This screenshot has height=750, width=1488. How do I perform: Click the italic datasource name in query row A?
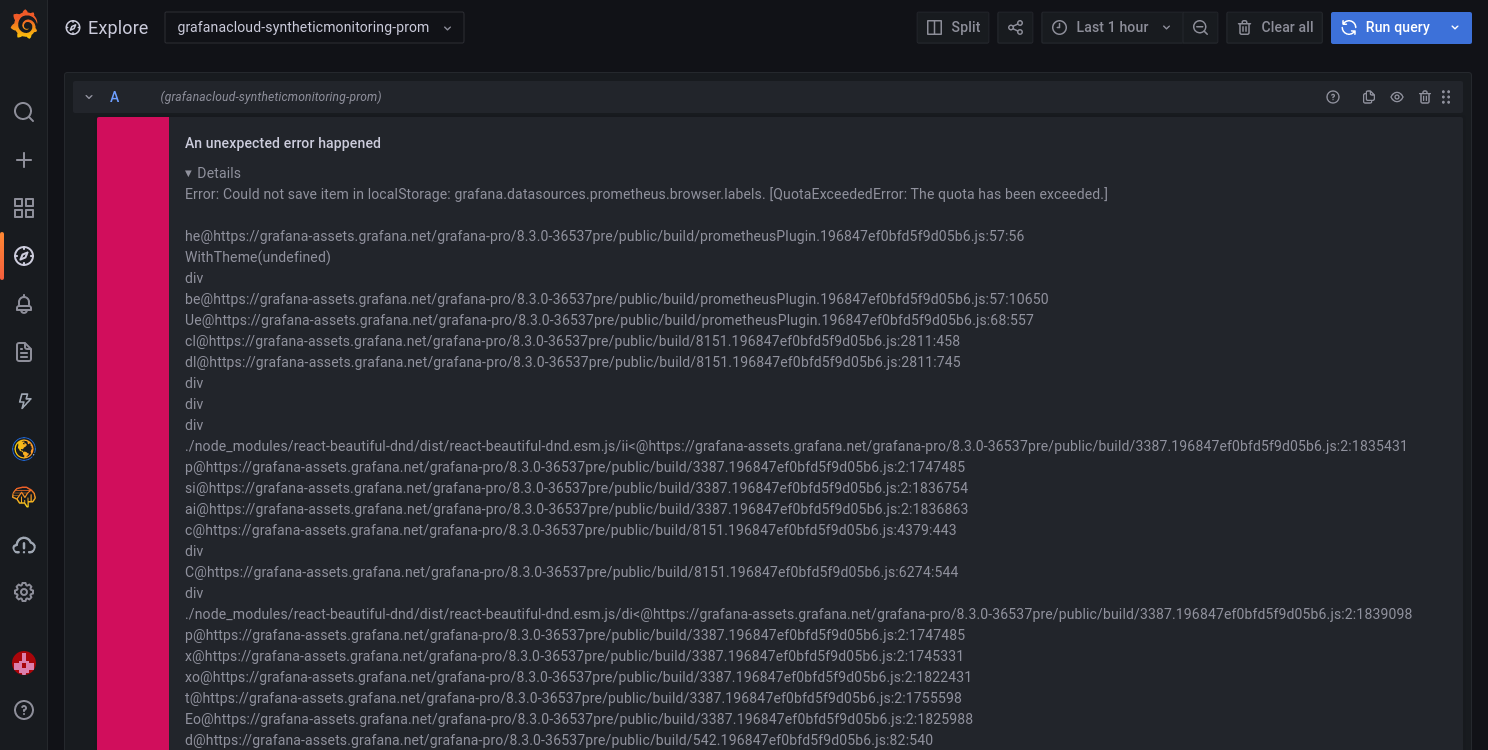tap(271, 97)
